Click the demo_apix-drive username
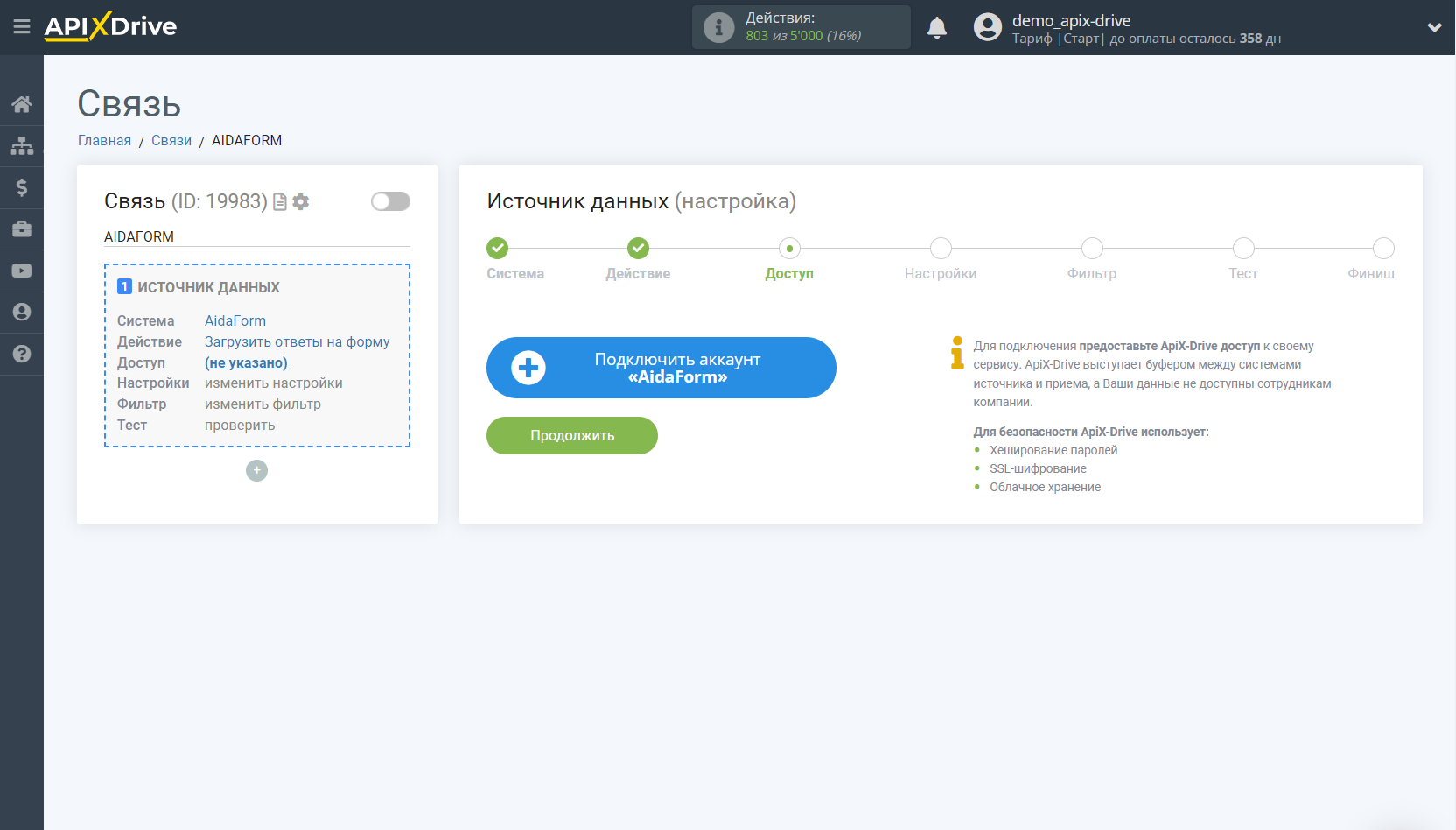Screen dimensions: 1456x830 [1071, 20]
